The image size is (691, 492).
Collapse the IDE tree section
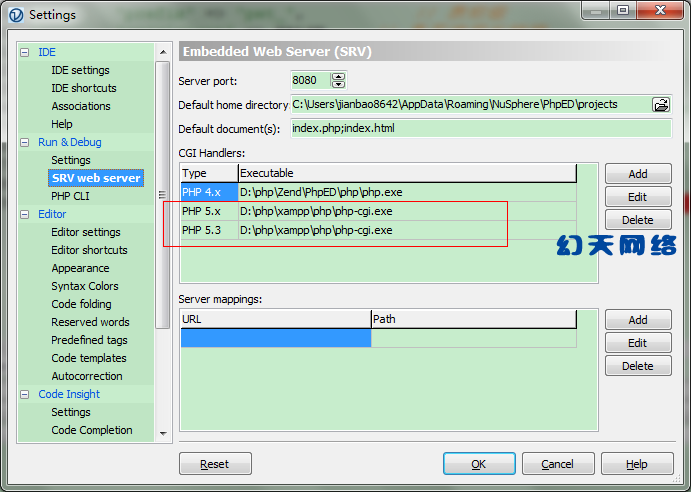coord(25,52)
